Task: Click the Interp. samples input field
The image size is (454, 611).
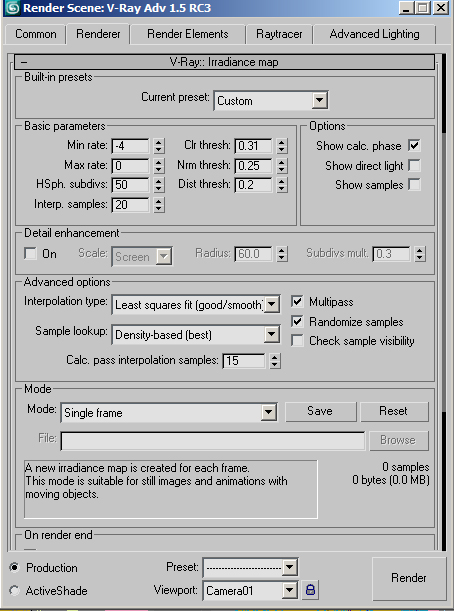Action: (131, 205)
